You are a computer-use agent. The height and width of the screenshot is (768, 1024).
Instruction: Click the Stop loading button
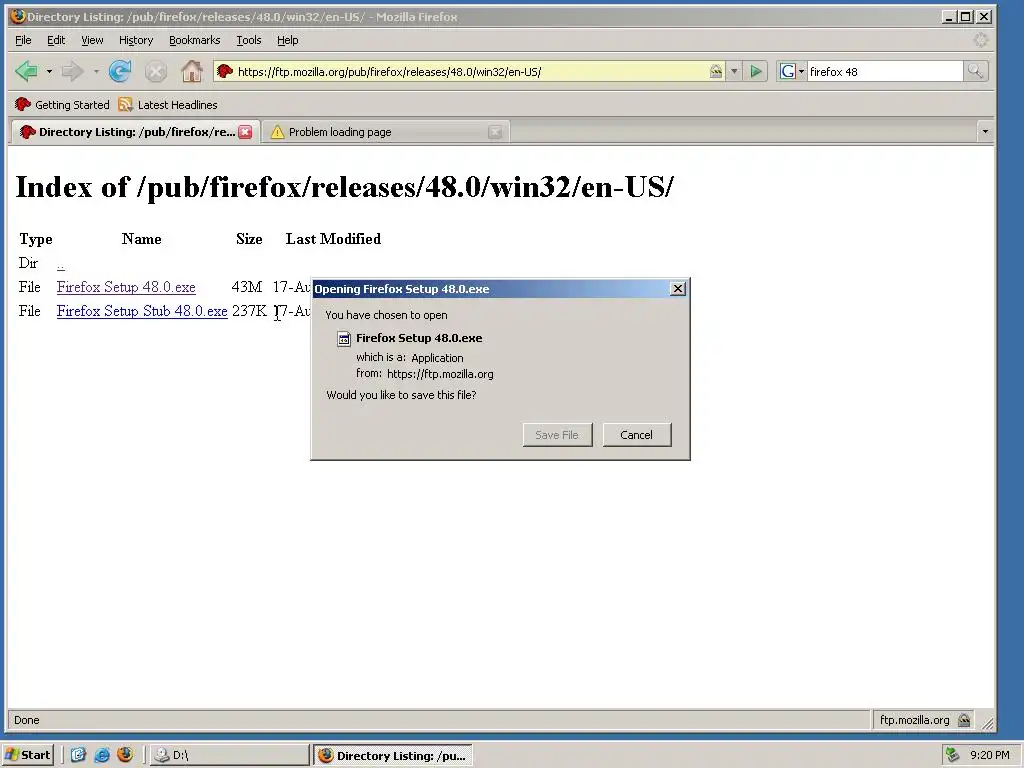click(x=155, y=71)
